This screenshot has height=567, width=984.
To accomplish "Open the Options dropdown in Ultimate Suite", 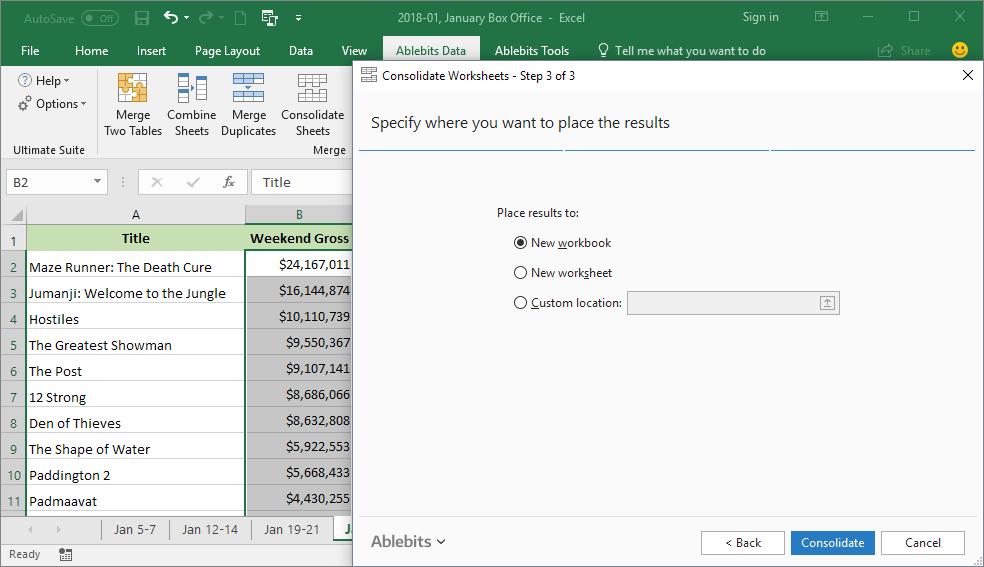I will (52, 103).
